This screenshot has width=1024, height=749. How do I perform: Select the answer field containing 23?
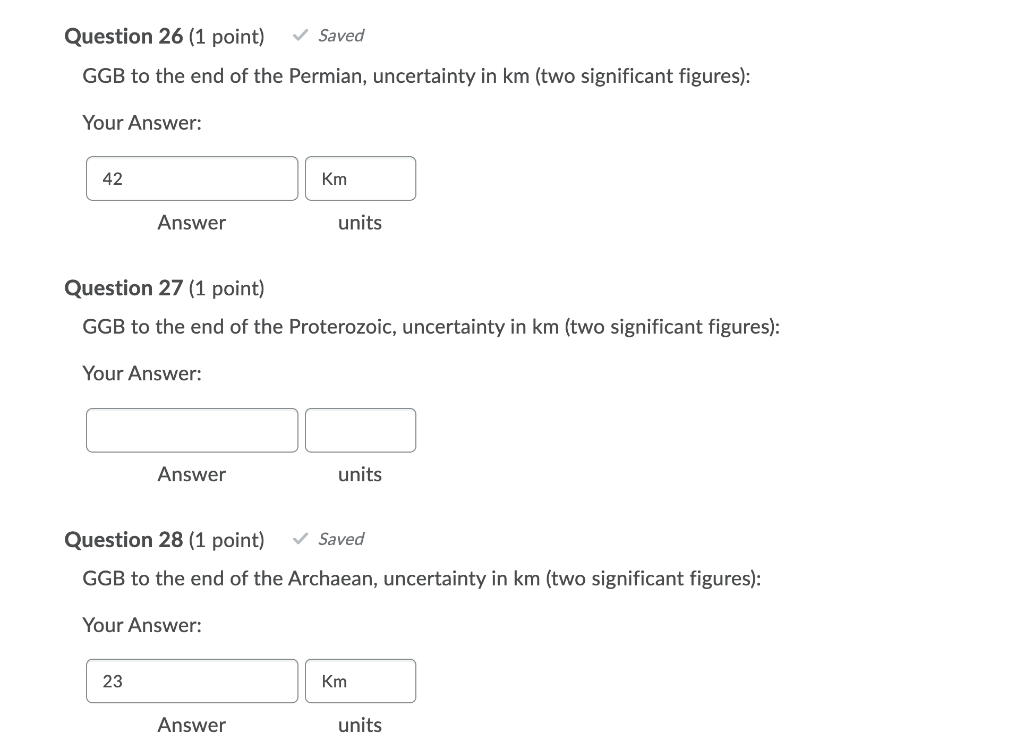pyautogui.click(x=191, y=681)
